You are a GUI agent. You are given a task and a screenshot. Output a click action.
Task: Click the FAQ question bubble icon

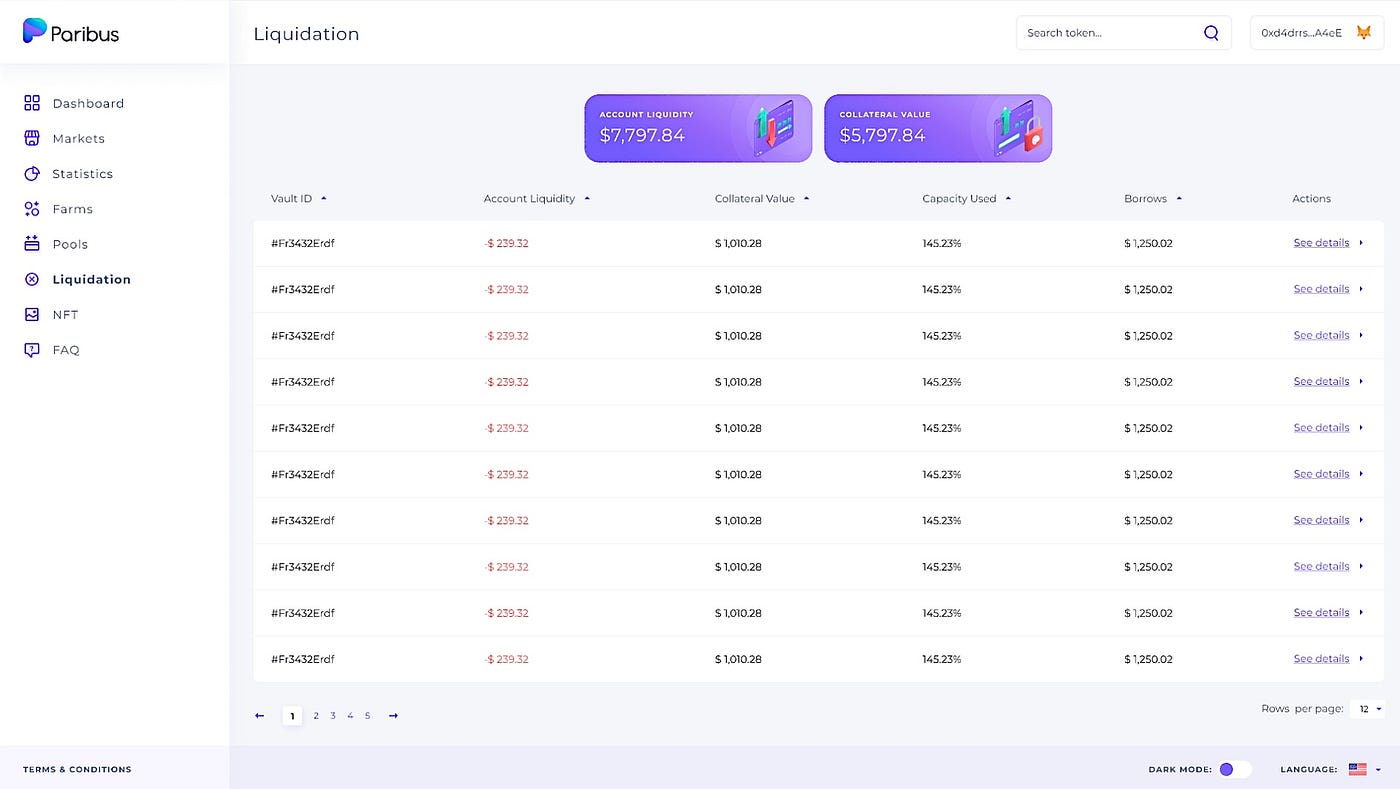coord(32,350)
